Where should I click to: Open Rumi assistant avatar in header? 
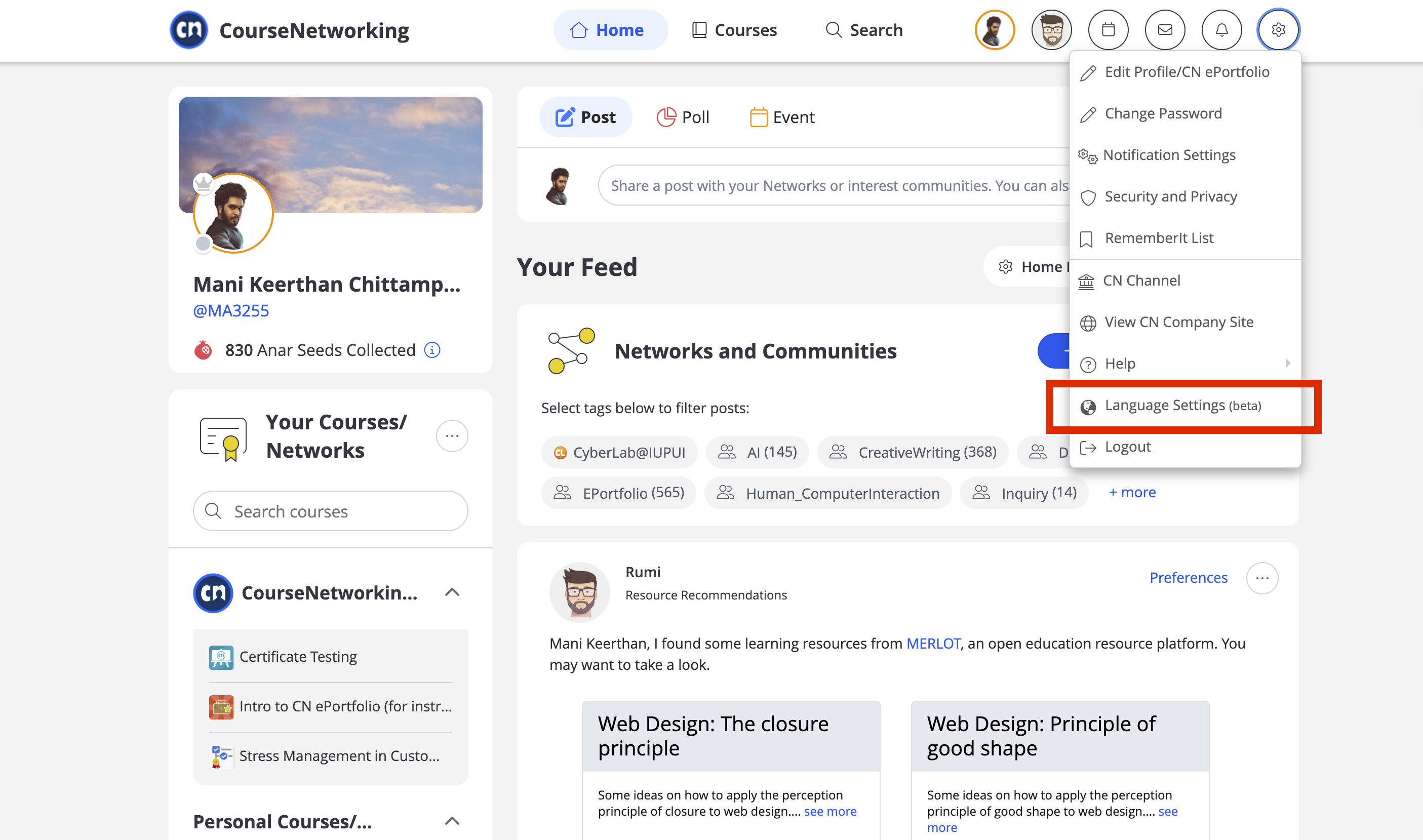[1051, 30]
